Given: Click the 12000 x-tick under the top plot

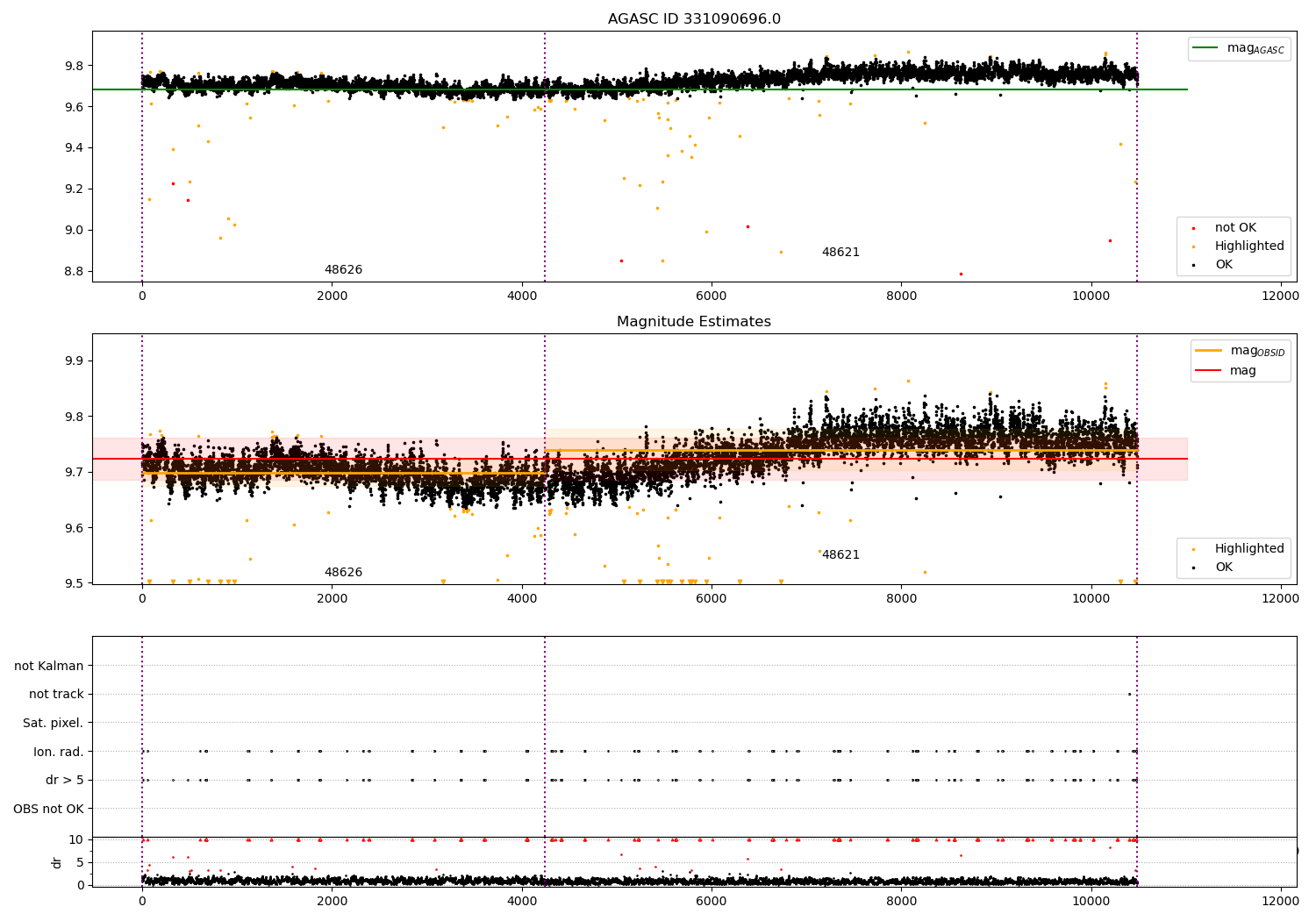Looking at the screenshot, I should 1280,296.
